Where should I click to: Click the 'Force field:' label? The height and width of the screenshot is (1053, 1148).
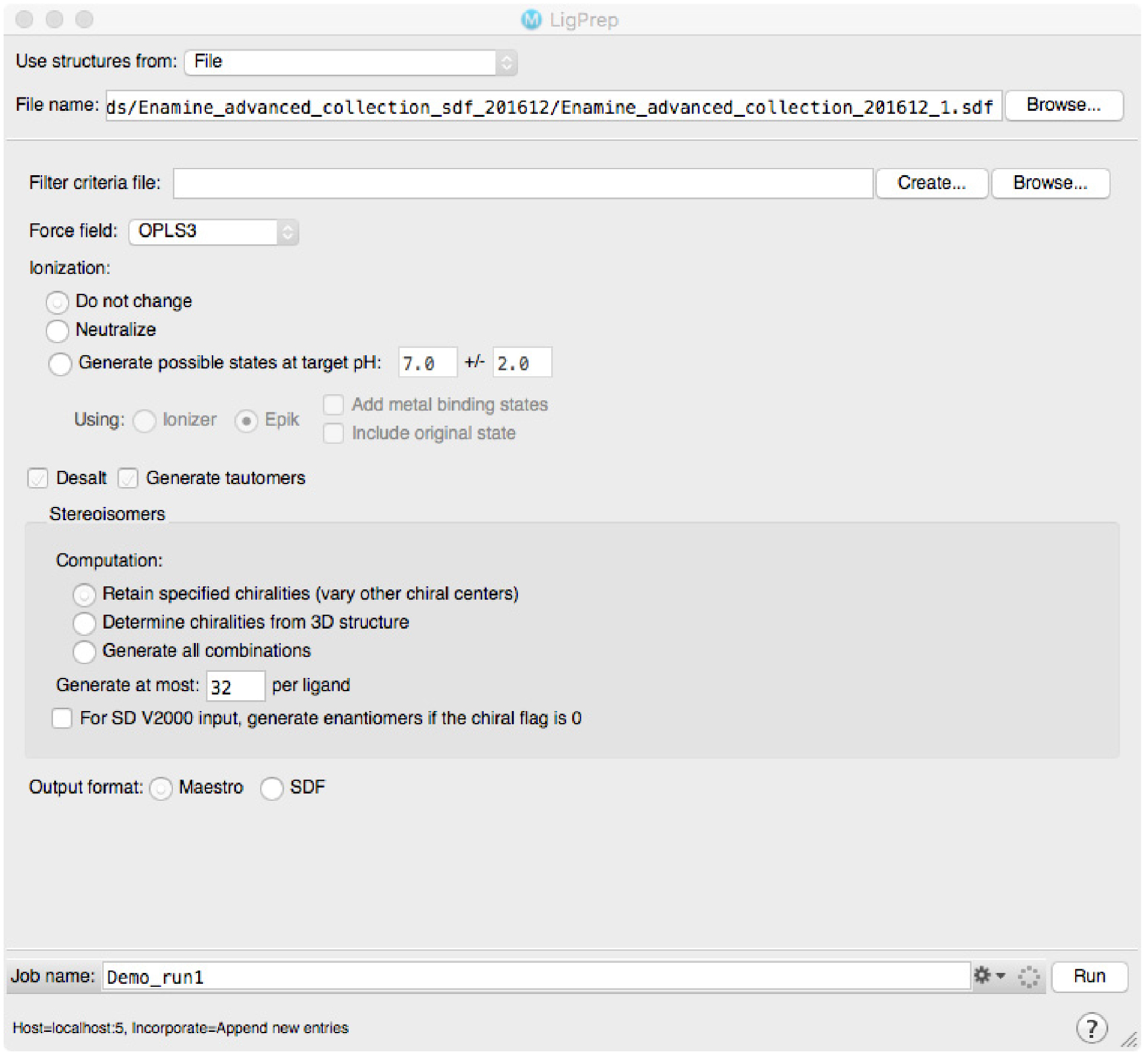pos(73,231)
